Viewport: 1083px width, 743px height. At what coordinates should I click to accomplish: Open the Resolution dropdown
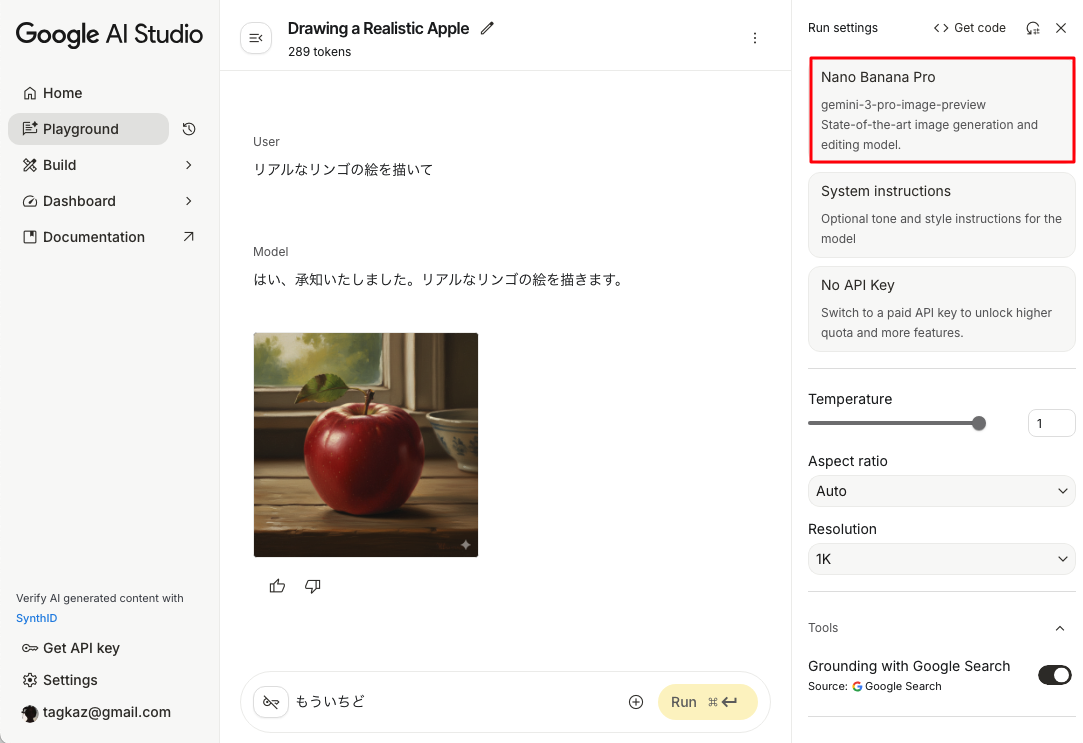941,559
